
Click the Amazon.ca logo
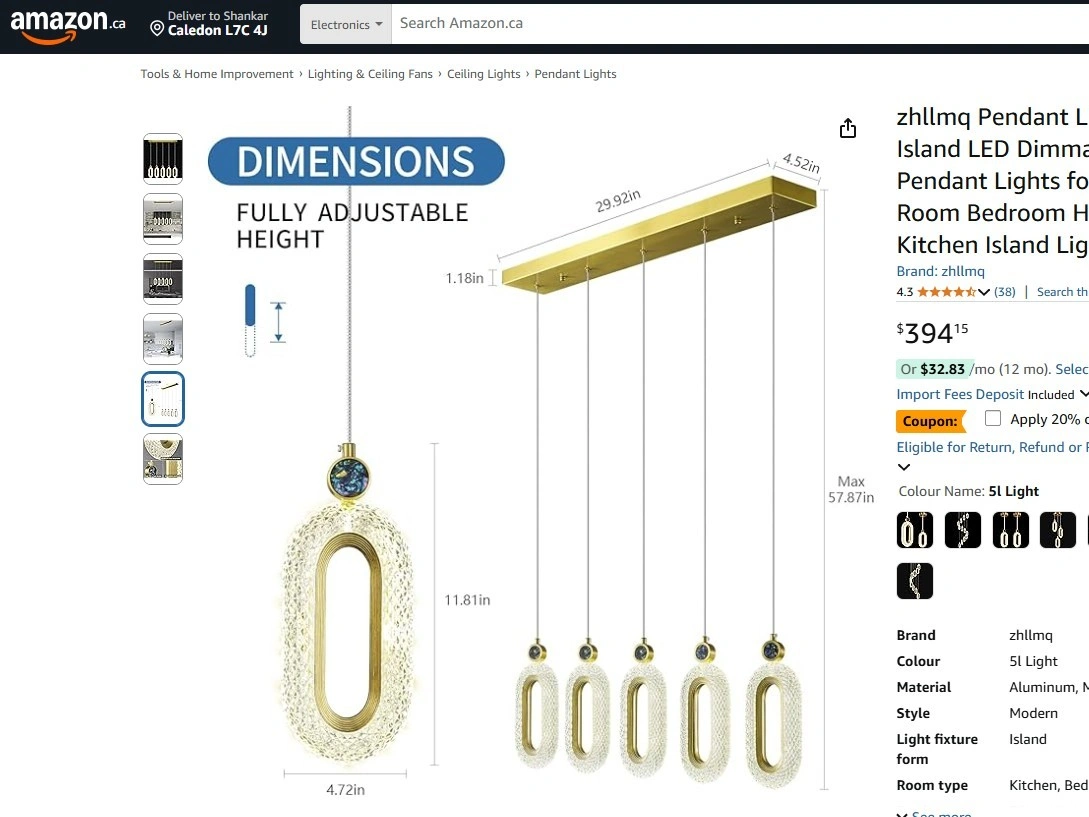point(67,26)
